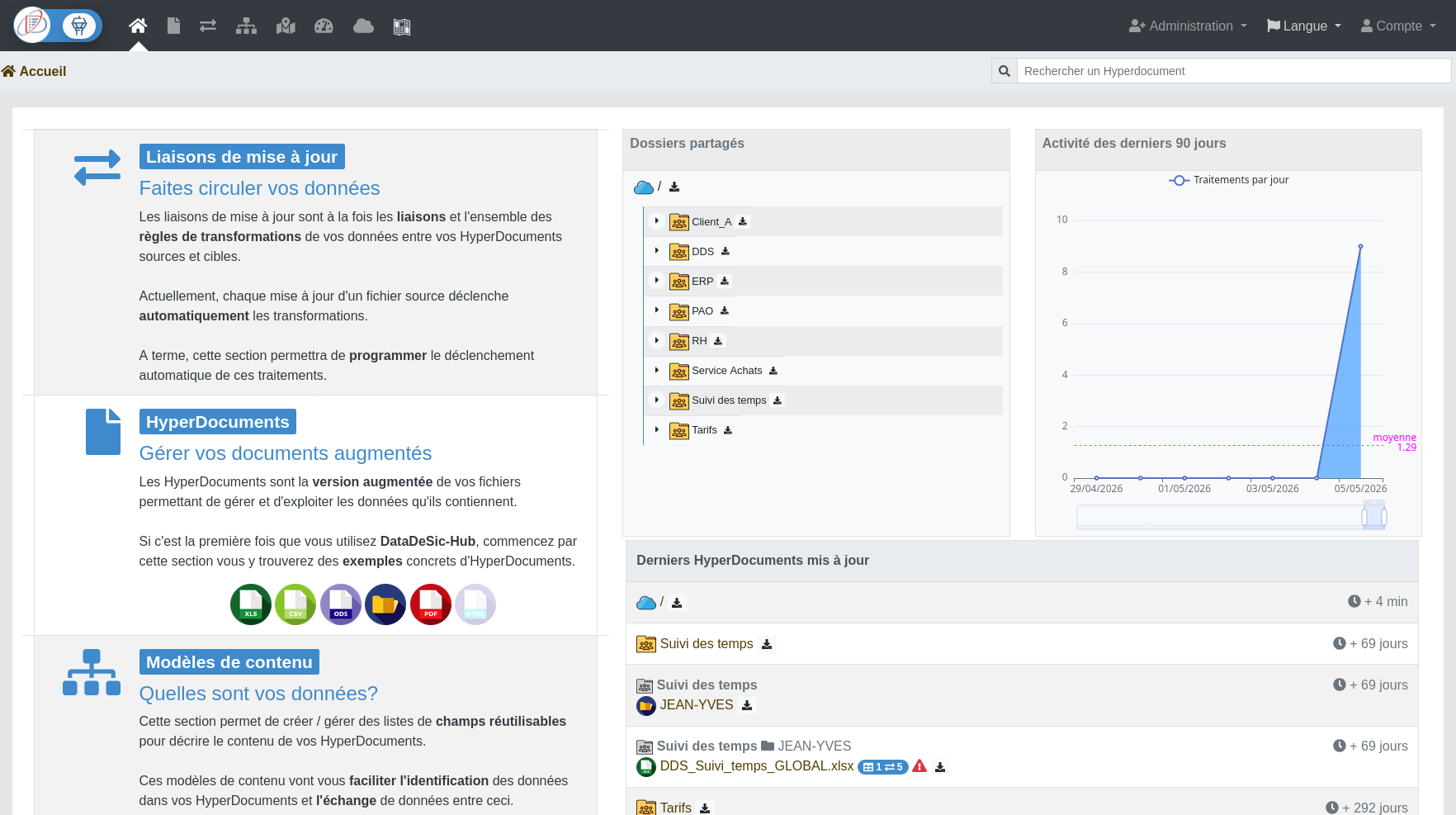
Task: Click root cloud icon in recent list
Action: (x=646, y=603)
